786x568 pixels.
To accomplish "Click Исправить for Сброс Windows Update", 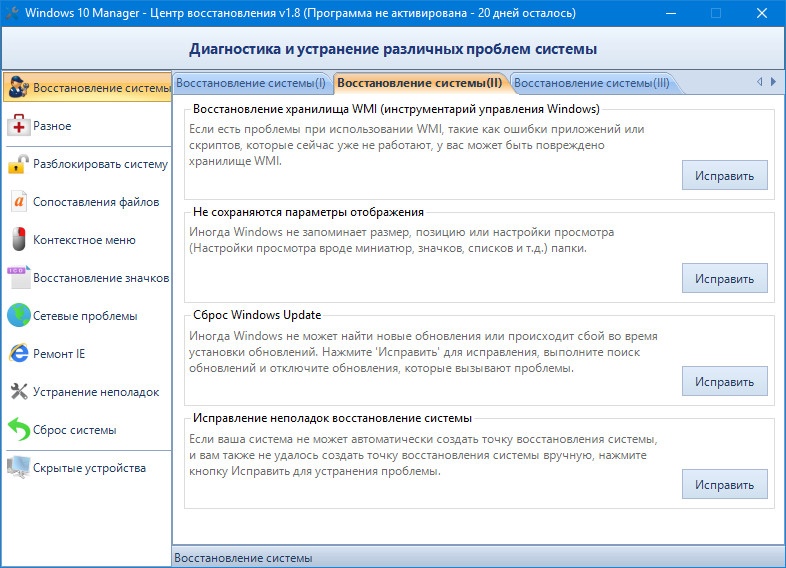I will click(x=724, y=382).
